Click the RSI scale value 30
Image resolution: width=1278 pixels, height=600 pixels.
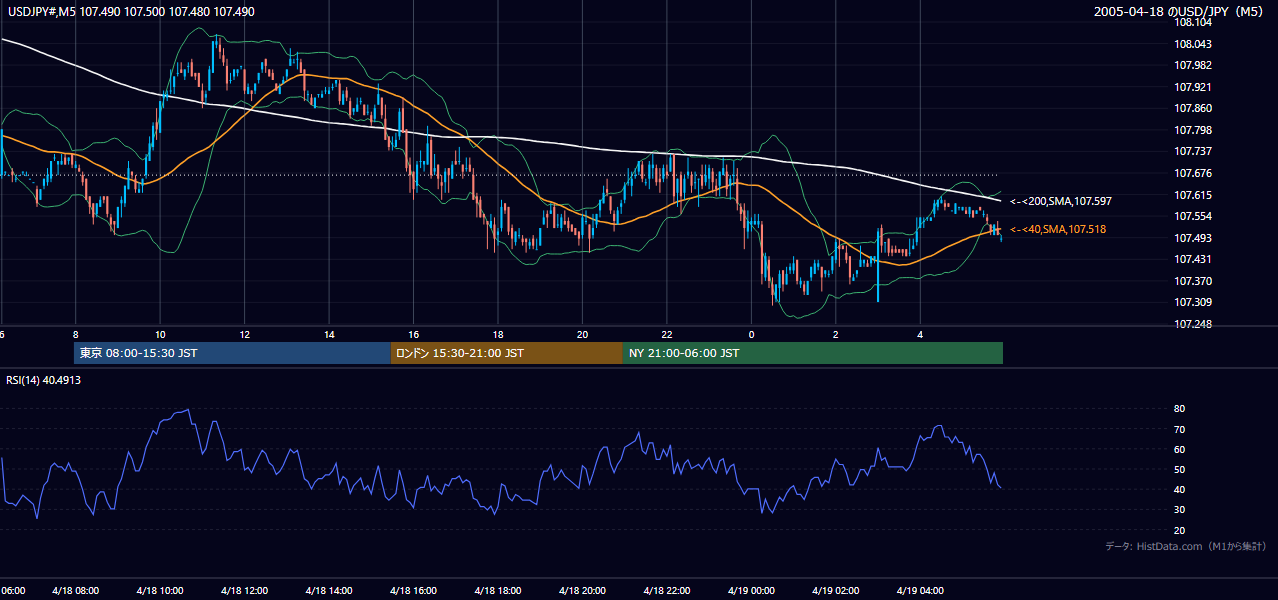(1180, 510)
